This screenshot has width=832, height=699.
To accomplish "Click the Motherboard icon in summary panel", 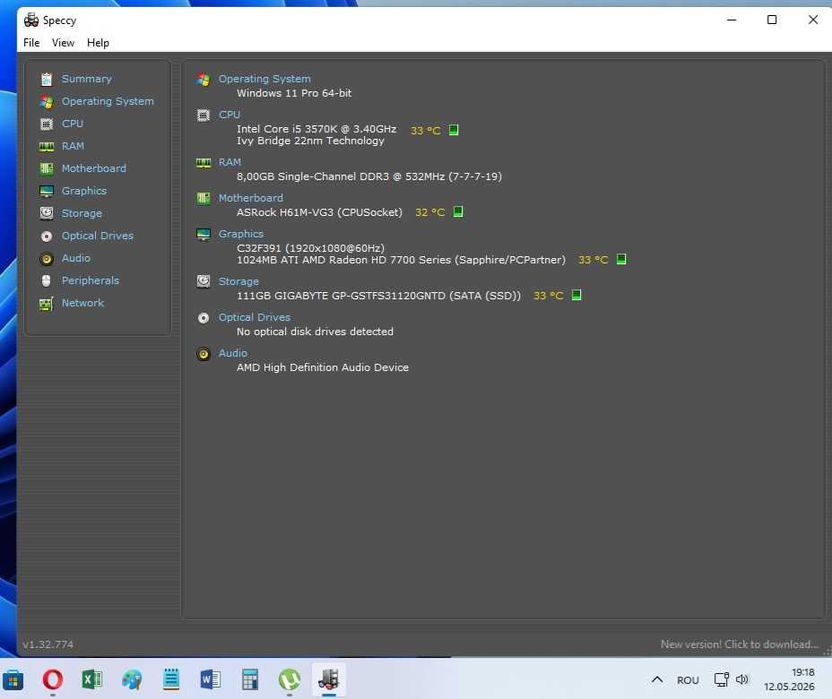I will coord(203,199).
